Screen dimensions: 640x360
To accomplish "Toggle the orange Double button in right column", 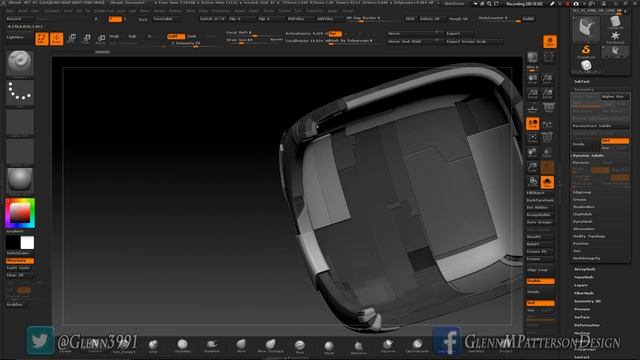I will (540, 281).
